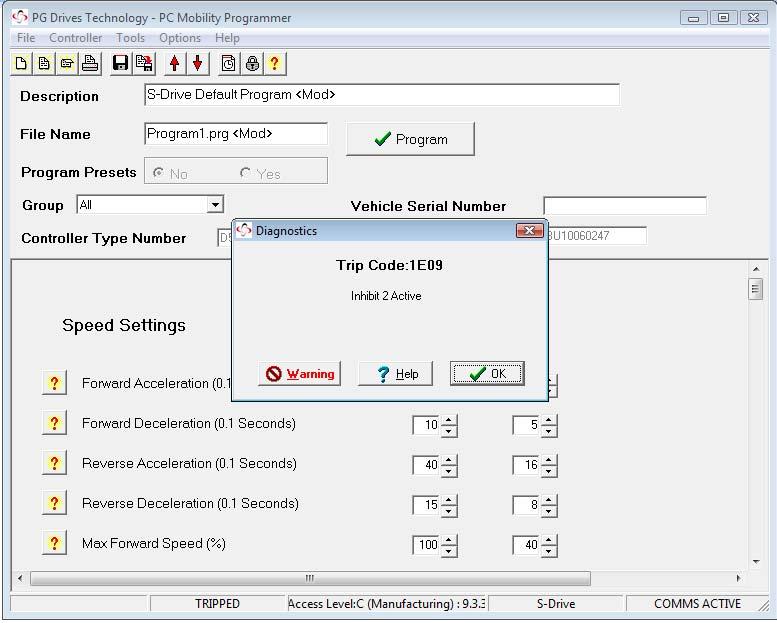The height and width of the screenshot is (623, 777).
Task: Decrease Reverse Acceleration first value of 40
Action: (448, 471)
